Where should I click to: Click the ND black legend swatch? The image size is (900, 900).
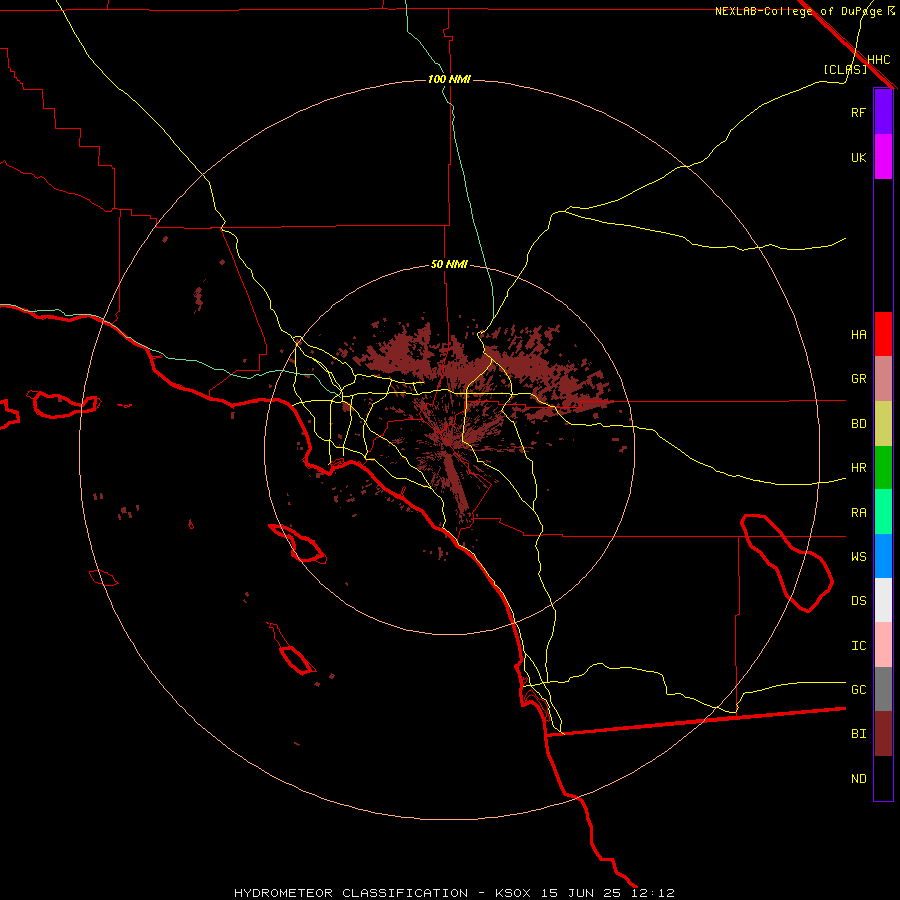[x=883, y=778]
